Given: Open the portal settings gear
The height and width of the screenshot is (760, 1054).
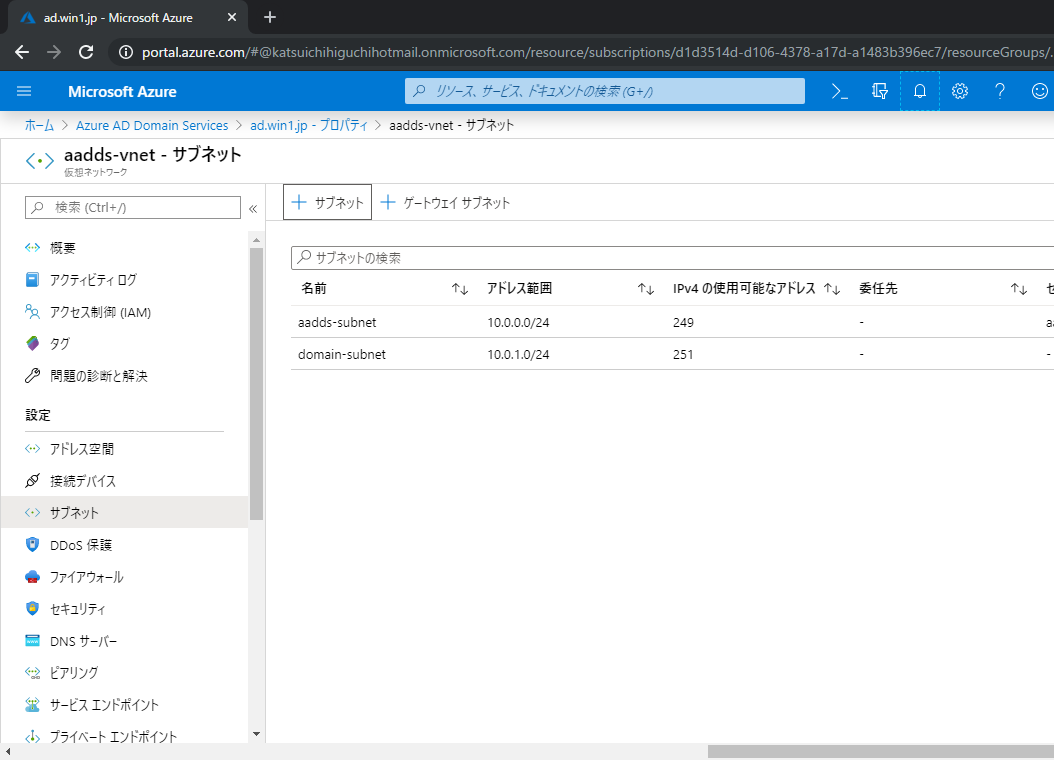Looking at the screenshot, I should (960, 91).
